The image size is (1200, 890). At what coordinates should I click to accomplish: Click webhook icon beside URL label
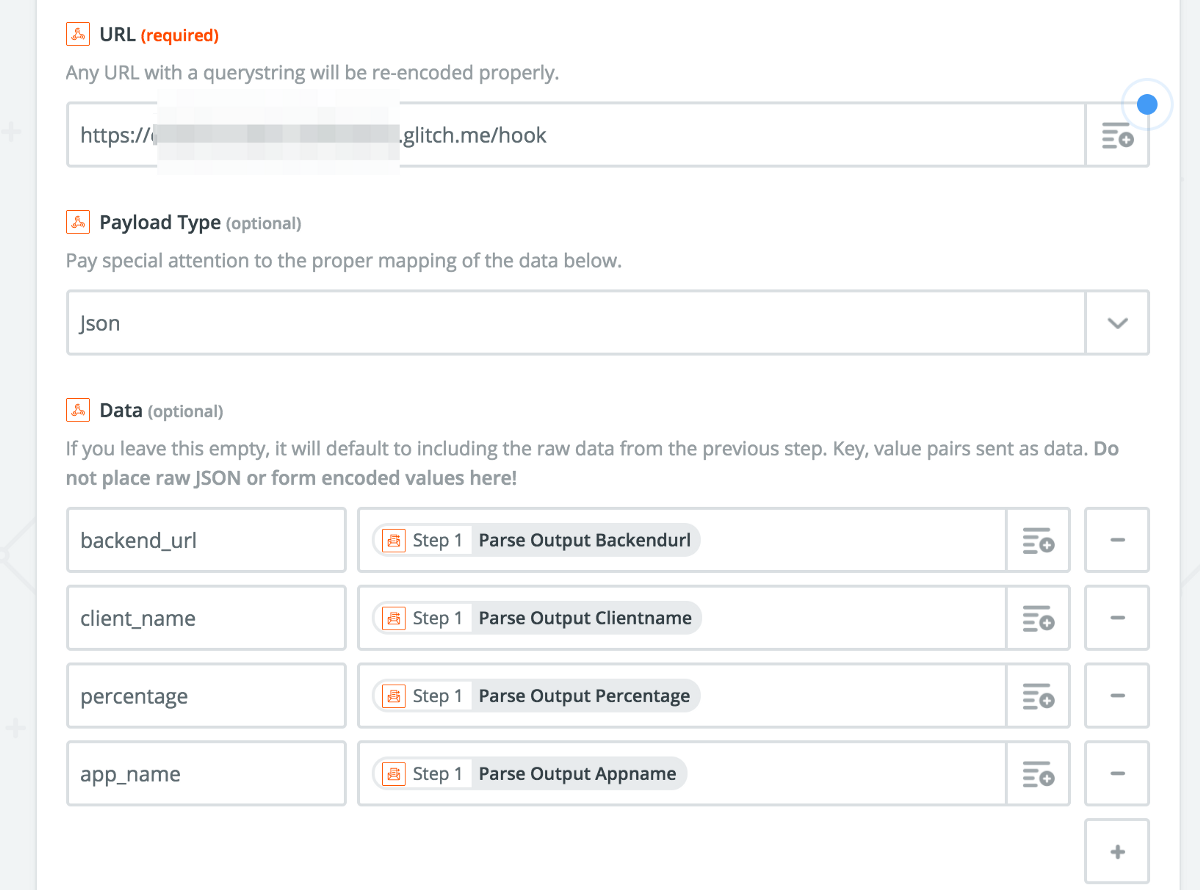click(78, 35)
